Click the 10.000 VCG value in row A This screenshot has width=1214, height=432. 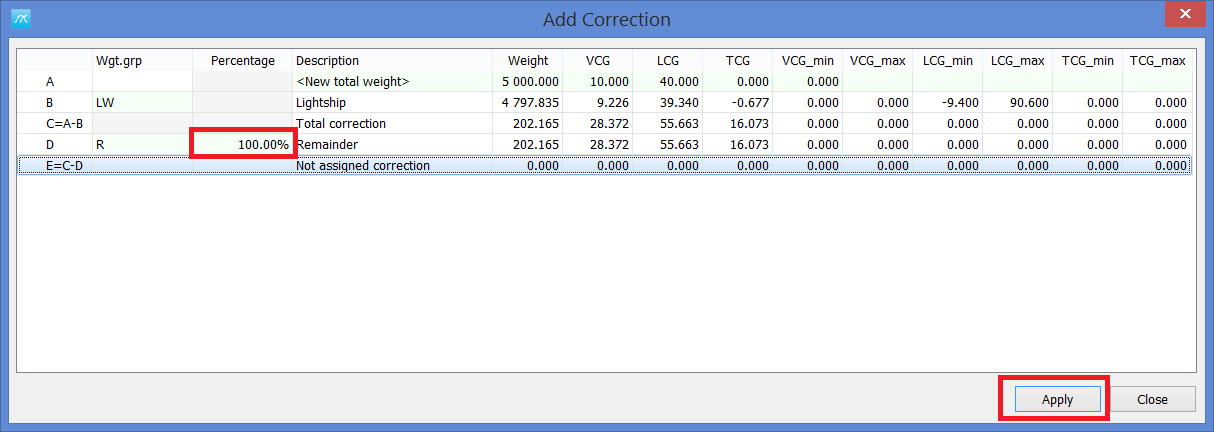(597, 81)
